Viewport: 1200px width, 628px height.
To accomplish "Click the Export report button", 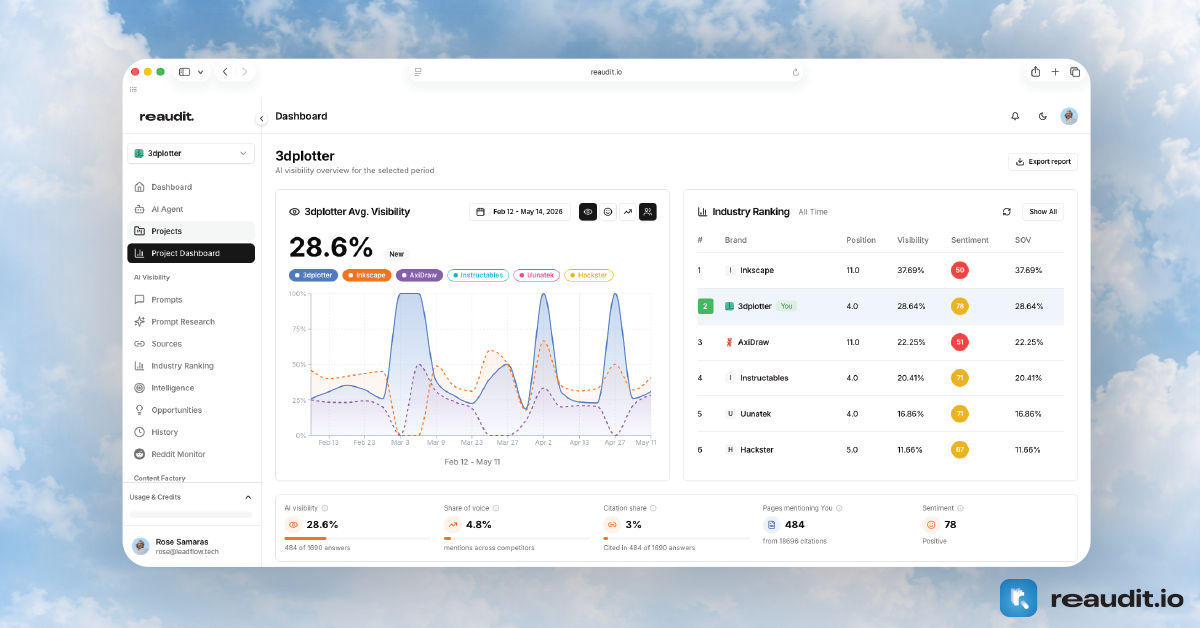I will coord(1043,161).
